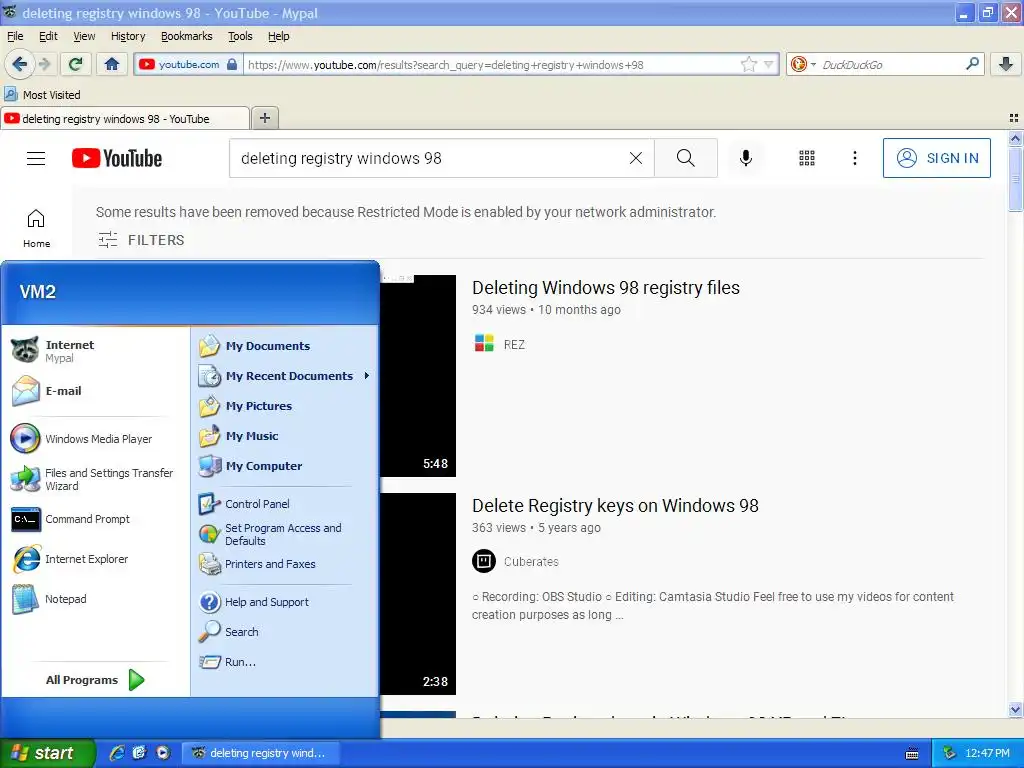Viewport: 1024px width, 768px height.
Task: Reload the page with the refresh icon
Action: [x=76, y=64]
